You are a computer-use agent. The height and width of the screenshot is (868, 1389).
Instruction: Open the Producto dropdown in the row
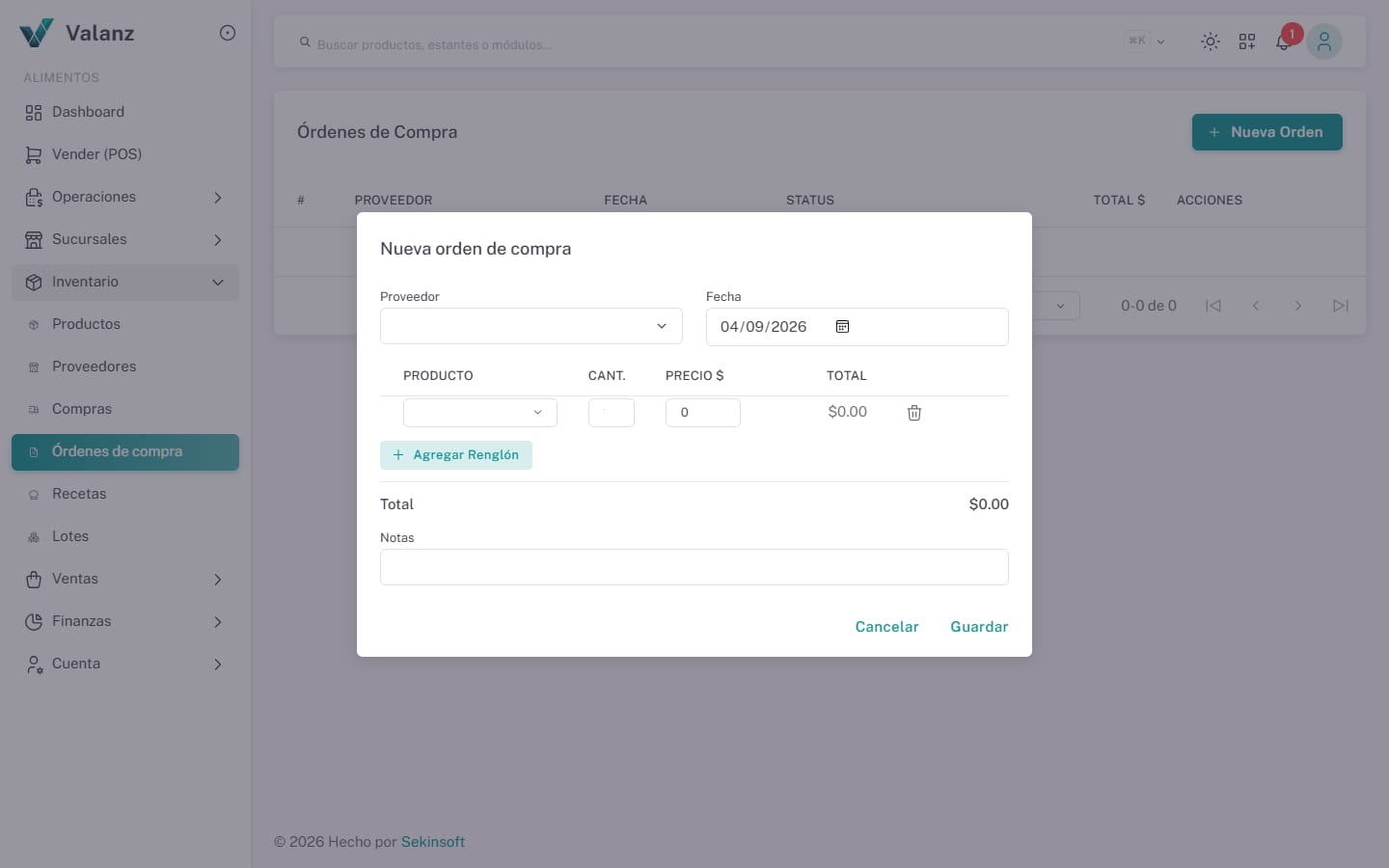tap(480, 412)
